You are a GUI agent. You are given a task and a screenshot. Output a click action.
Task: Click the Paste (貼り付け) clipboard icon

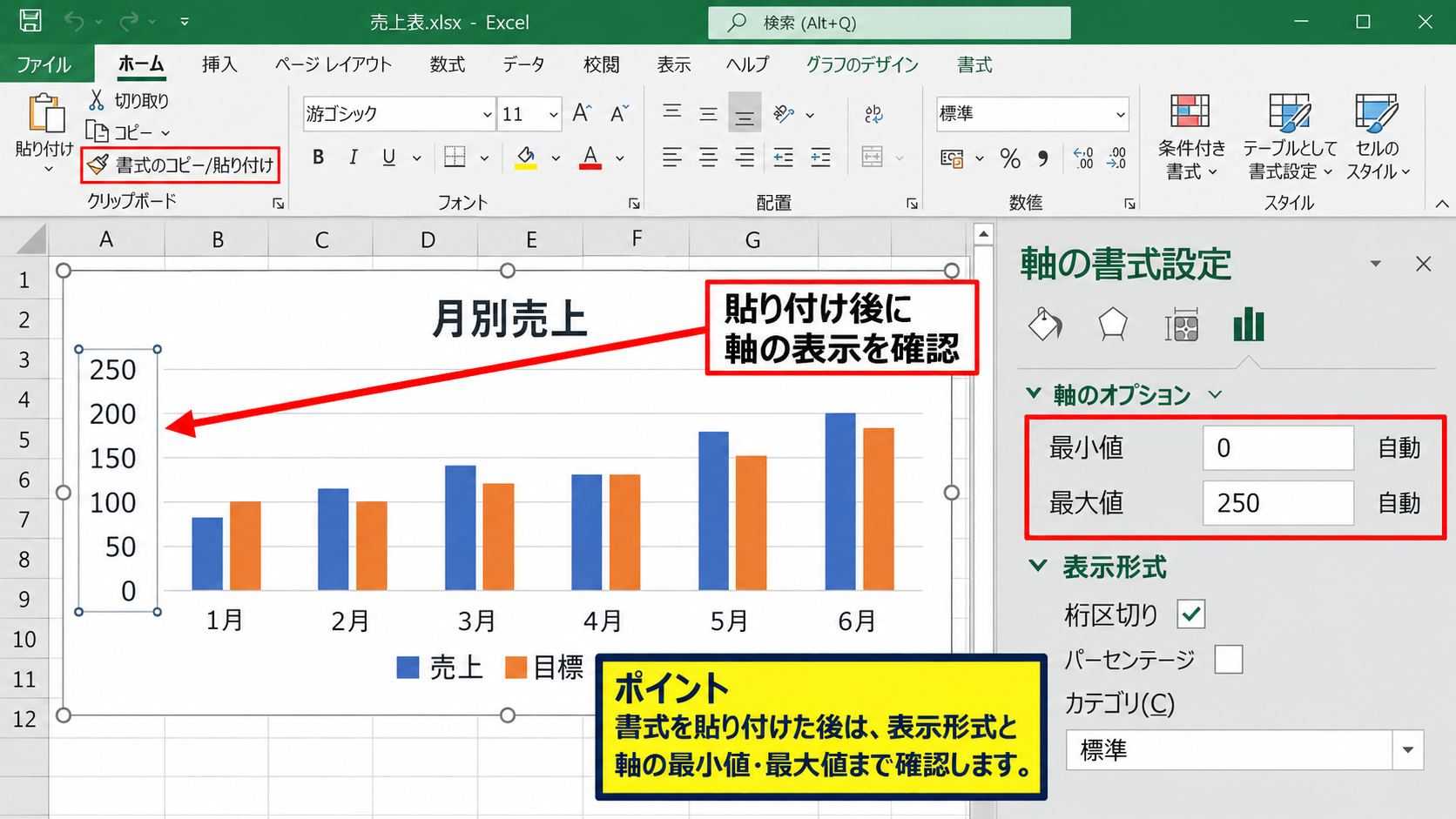(x=45, y=113)
